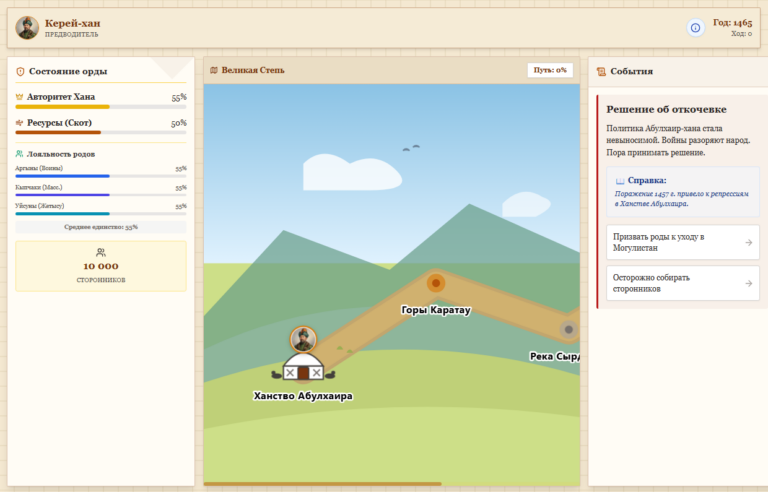Viewport: 768px width, 492px height.
Task: Click the people icon beside Лояльность родов
Action: 19,154
